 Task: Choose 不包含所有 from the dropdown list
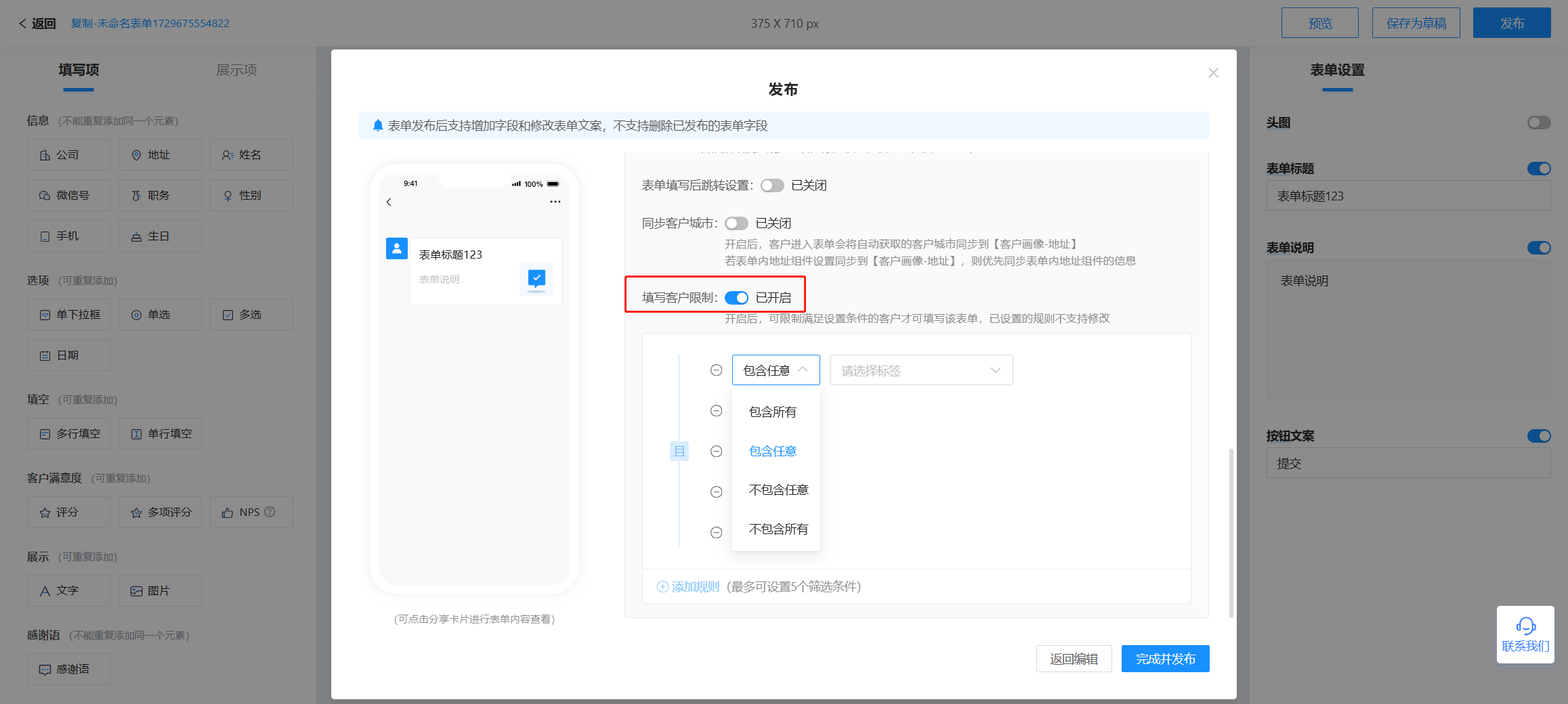[776, 529]
